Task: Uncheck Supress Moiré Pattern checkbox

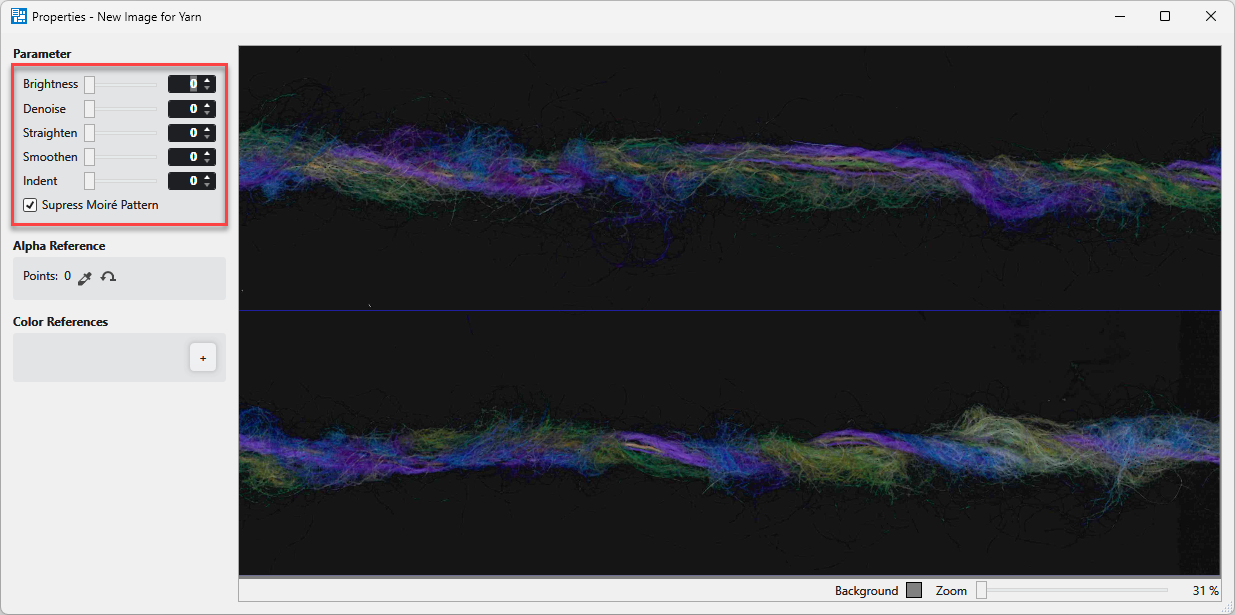Action: (31, 205)
